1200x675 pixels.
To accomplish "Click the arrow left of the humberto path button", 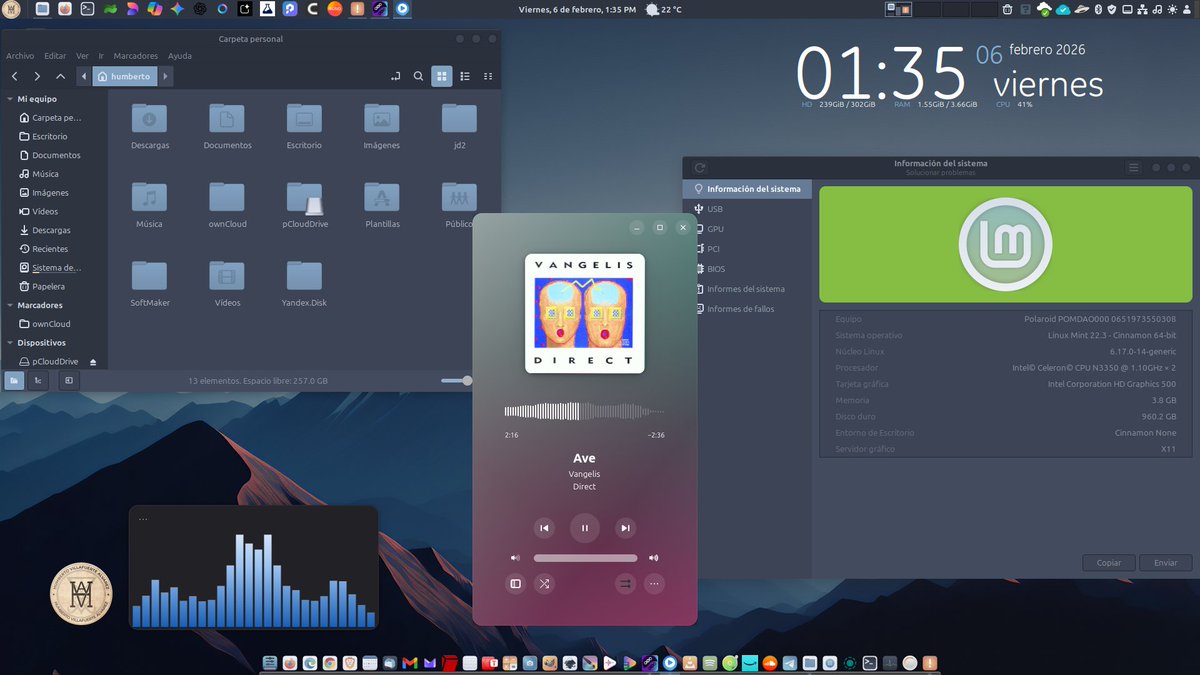I will coord(84,76).
